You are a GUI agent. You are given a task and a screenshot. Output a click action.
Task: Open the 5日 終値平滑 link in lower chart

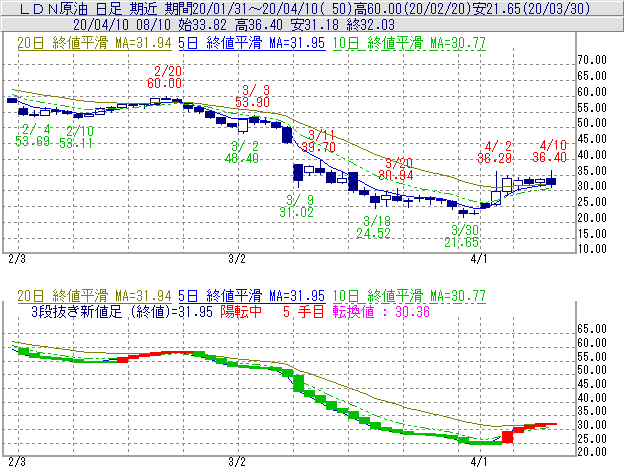(252, 296)
